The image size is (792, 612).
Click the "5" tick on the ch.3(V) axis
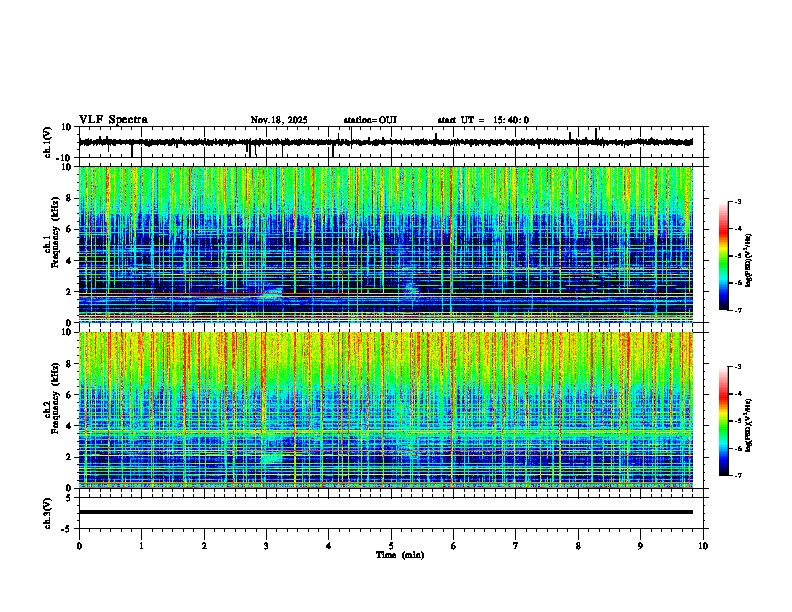tap(70, 497)
